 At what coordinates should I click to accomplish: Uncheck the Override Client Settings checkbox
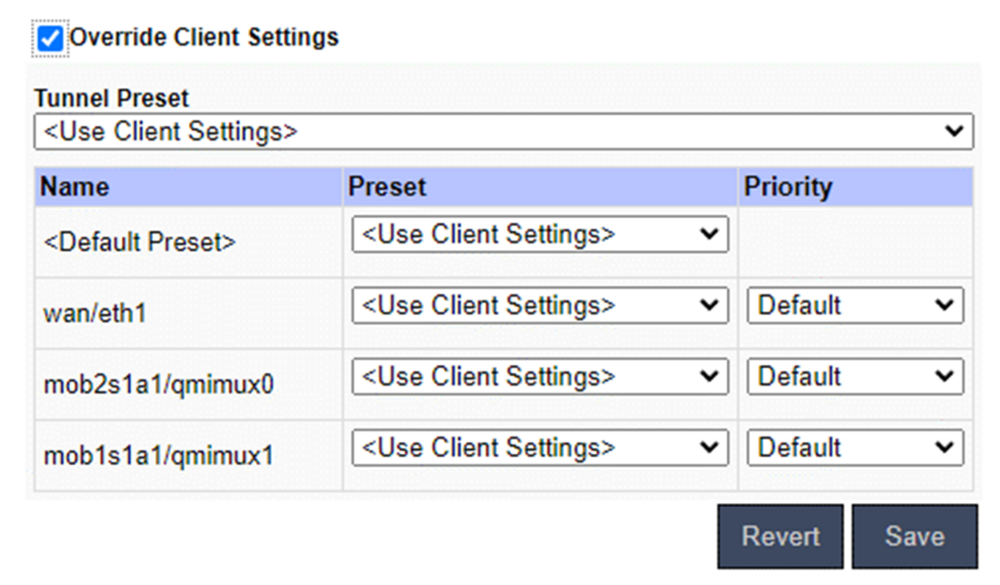(x=49, y=39)
